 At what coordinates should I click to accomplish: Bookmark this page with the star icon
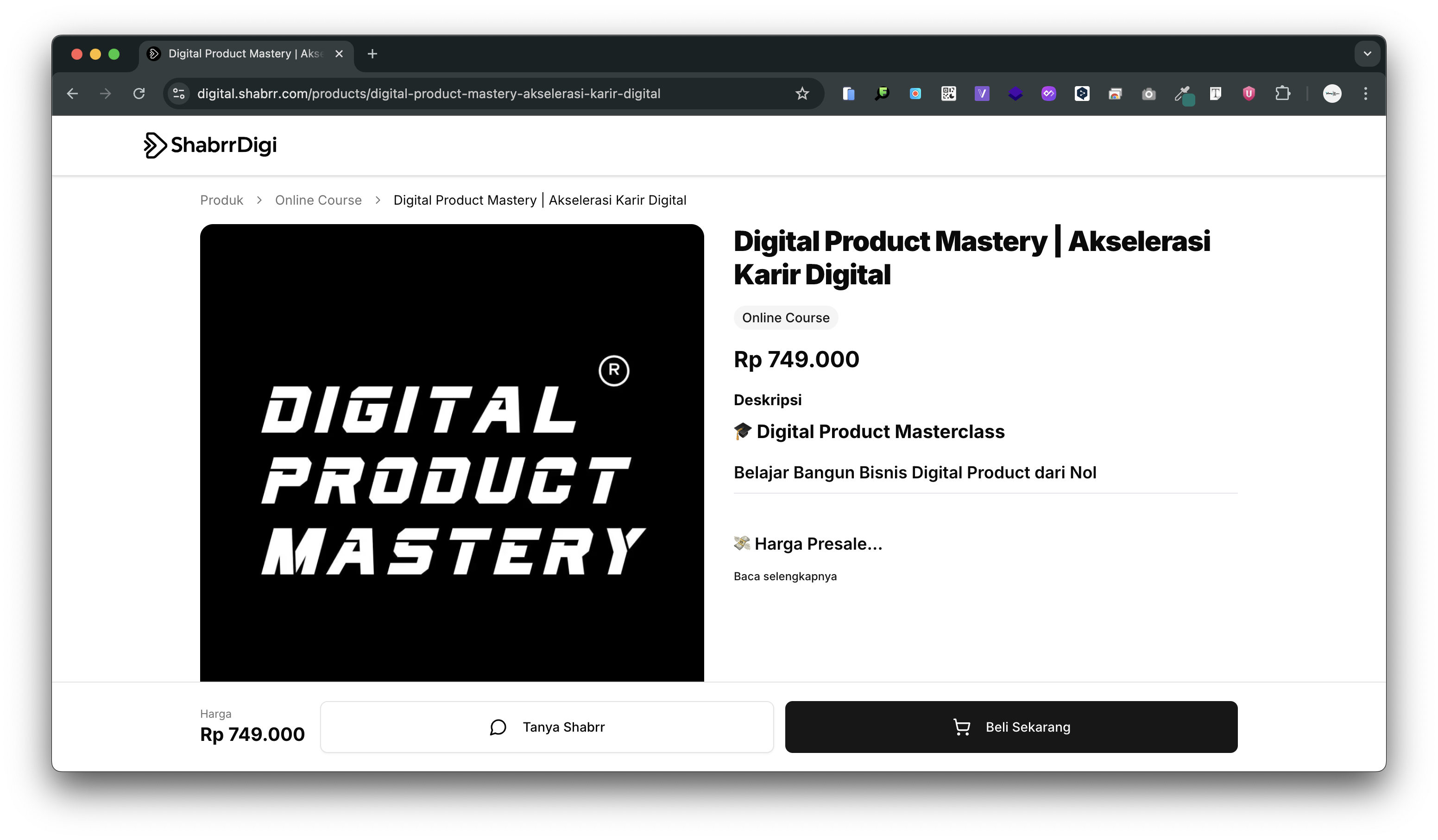click(802, 94)
